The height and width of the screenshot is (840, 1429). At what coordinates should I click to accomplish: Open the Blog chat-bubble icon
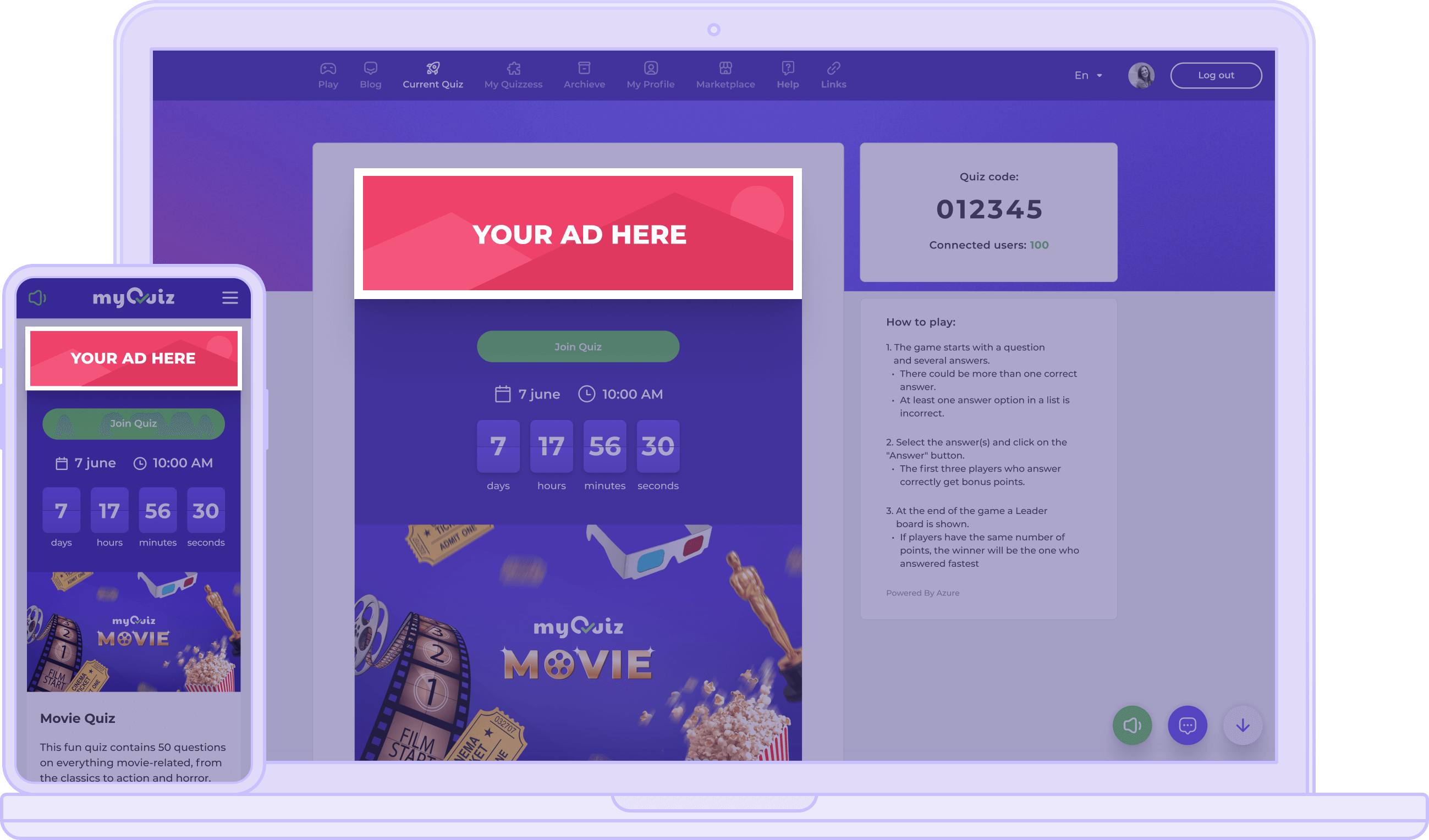pyautogui.click(x=370, y=69)
